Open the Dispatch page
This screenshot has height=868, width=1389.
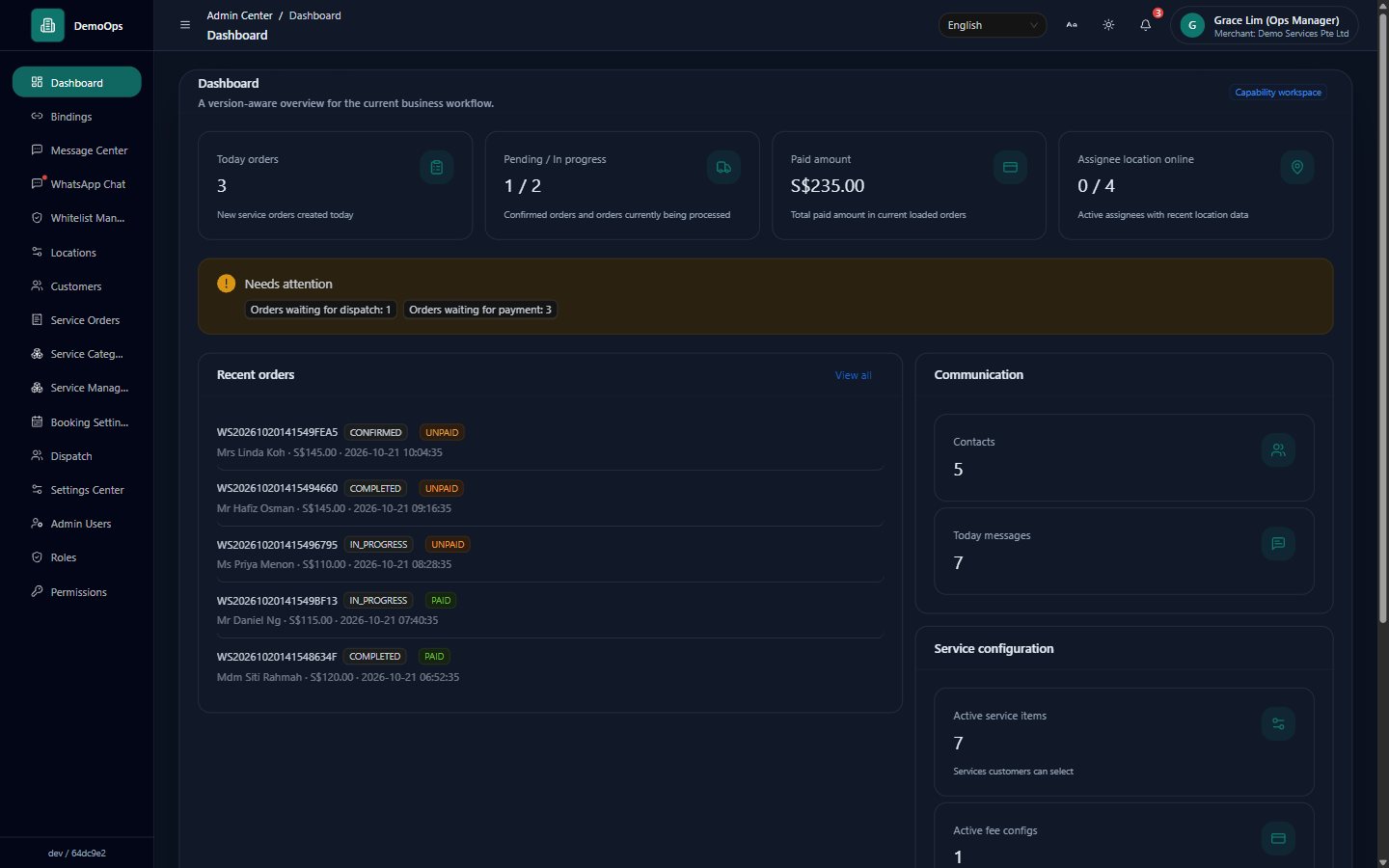(x=77, y=456)
